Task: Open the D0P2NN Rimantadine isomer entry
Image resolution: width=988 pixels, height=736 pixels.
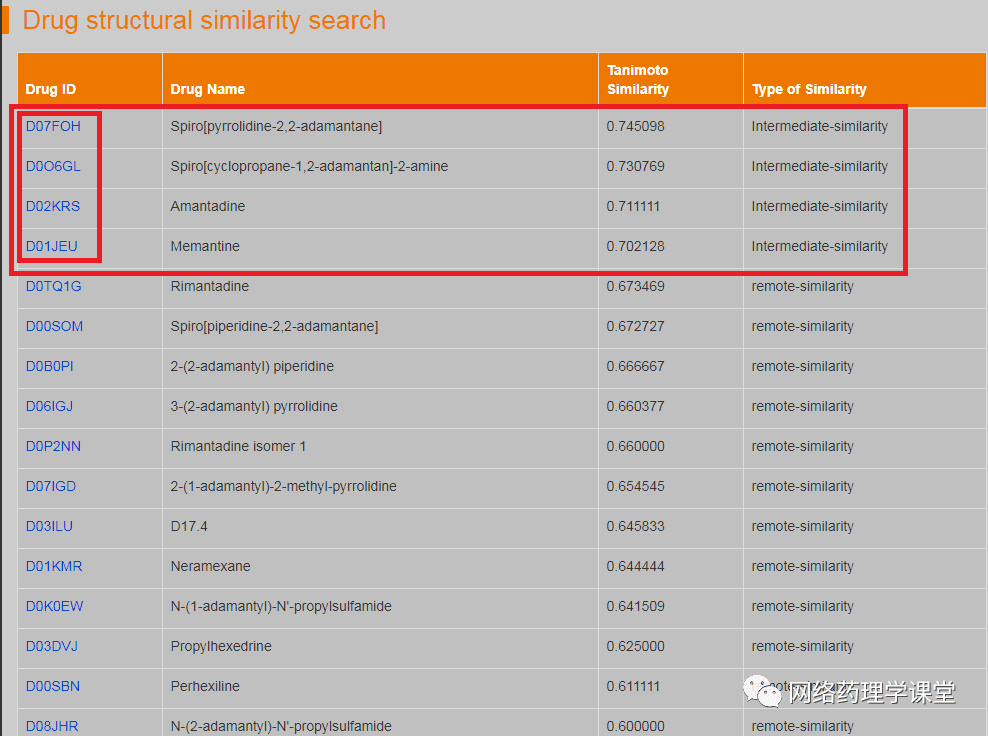Action: click(54, 446)
